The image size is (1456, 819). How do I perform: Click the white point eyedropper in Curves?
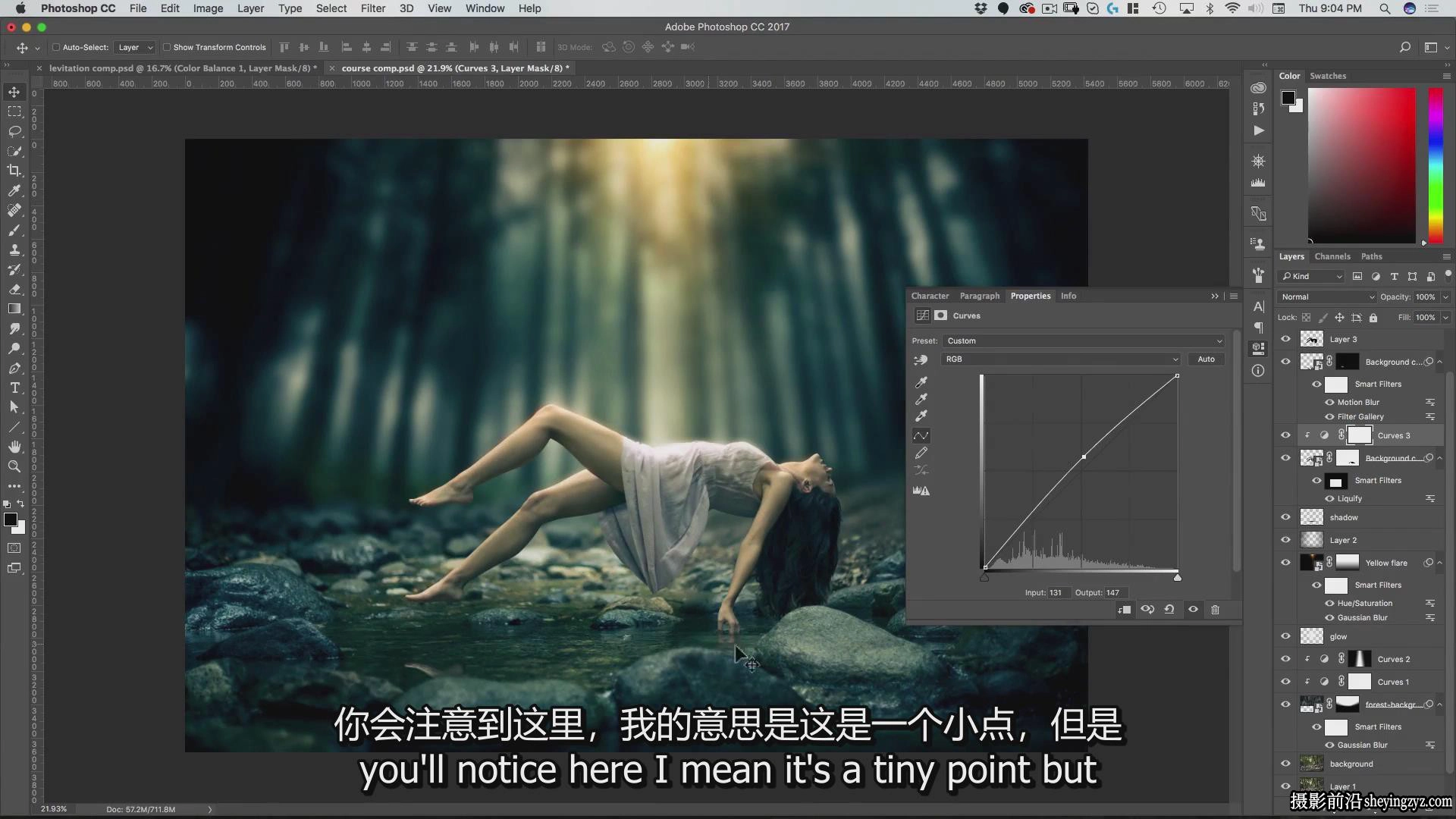pos(921,416)
